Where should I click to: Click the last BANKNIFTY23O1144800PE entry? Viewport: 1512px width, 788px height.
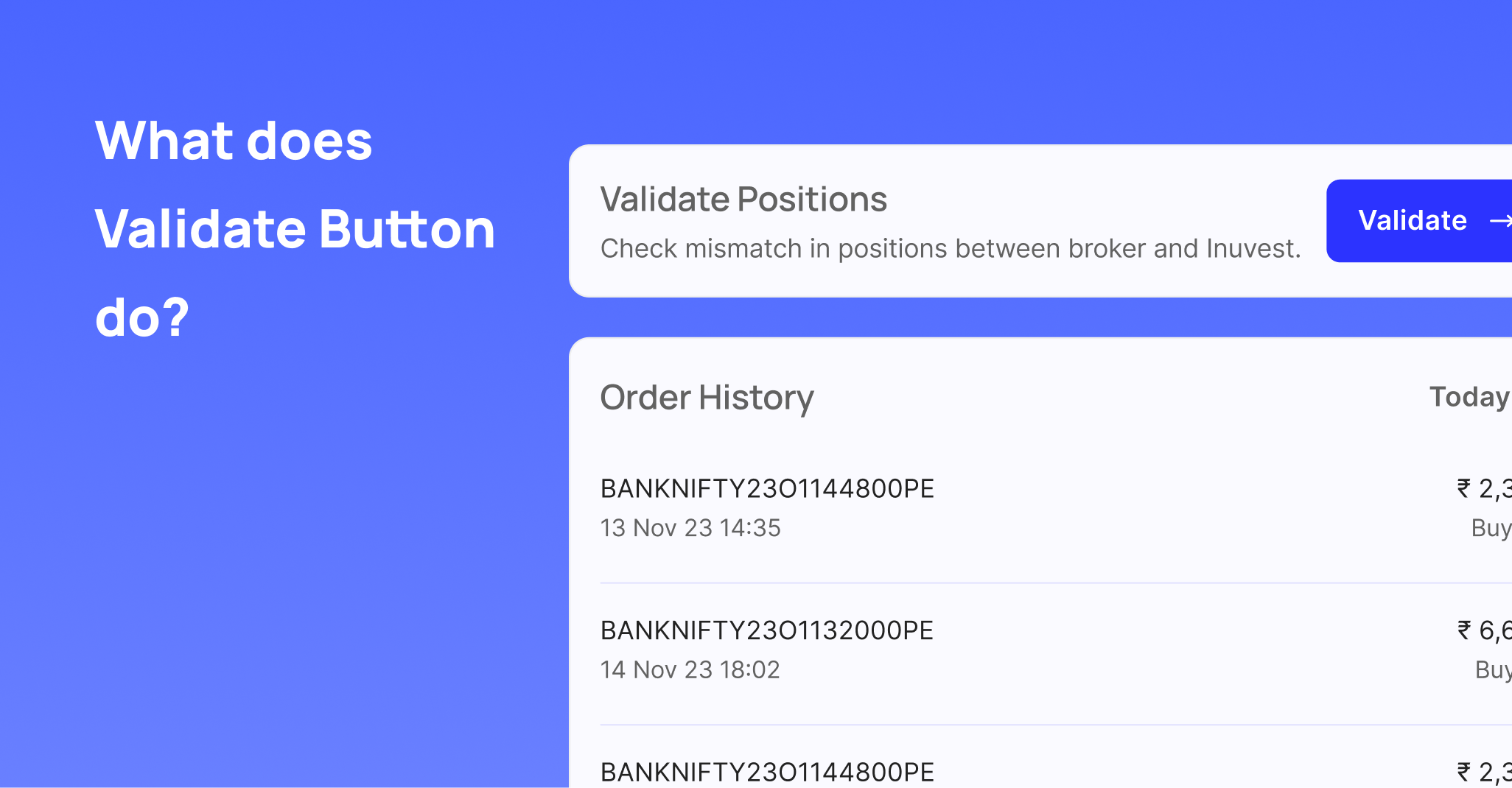coord(766,772)
